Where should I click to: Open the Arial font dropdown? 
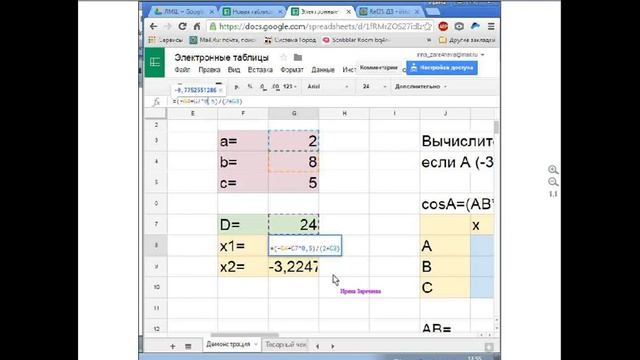coord(328,87)
